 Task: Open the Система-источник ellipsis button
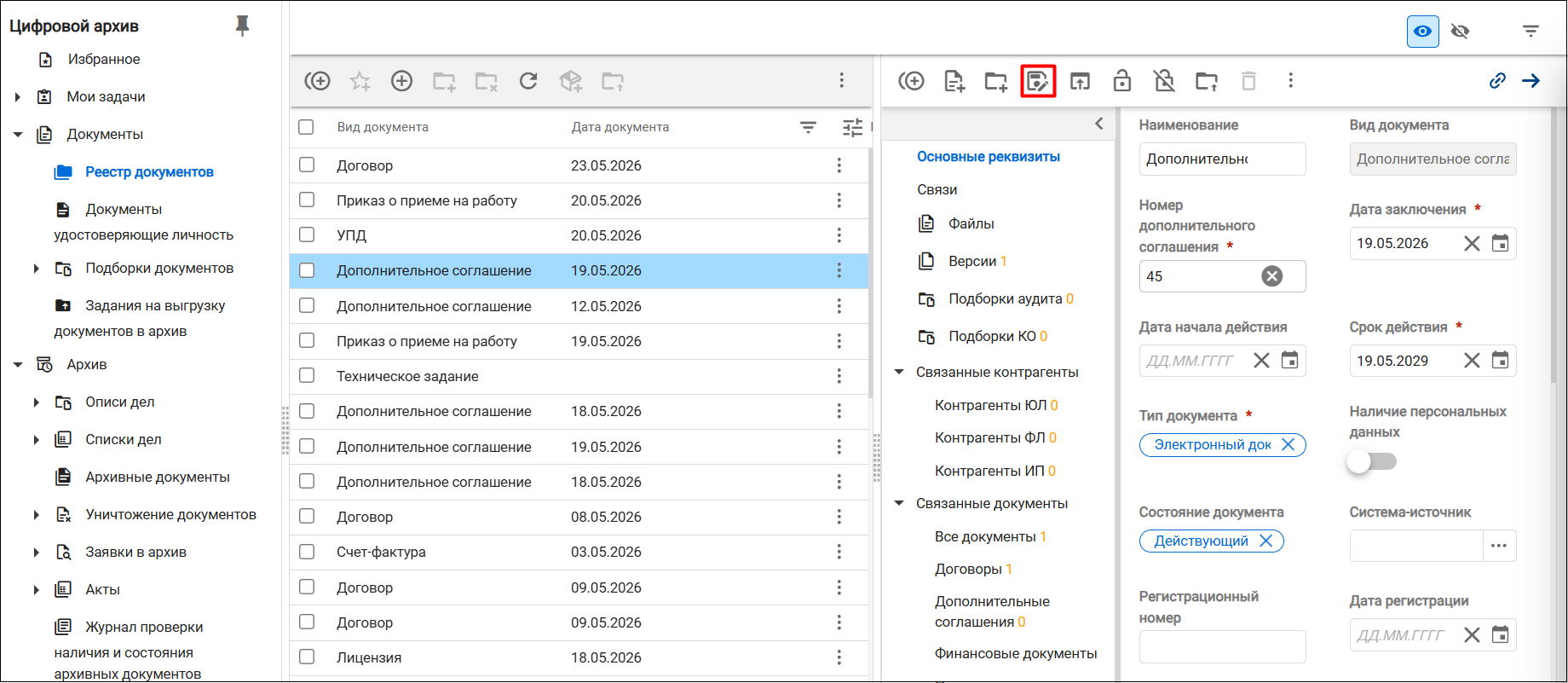(1499, 546)
